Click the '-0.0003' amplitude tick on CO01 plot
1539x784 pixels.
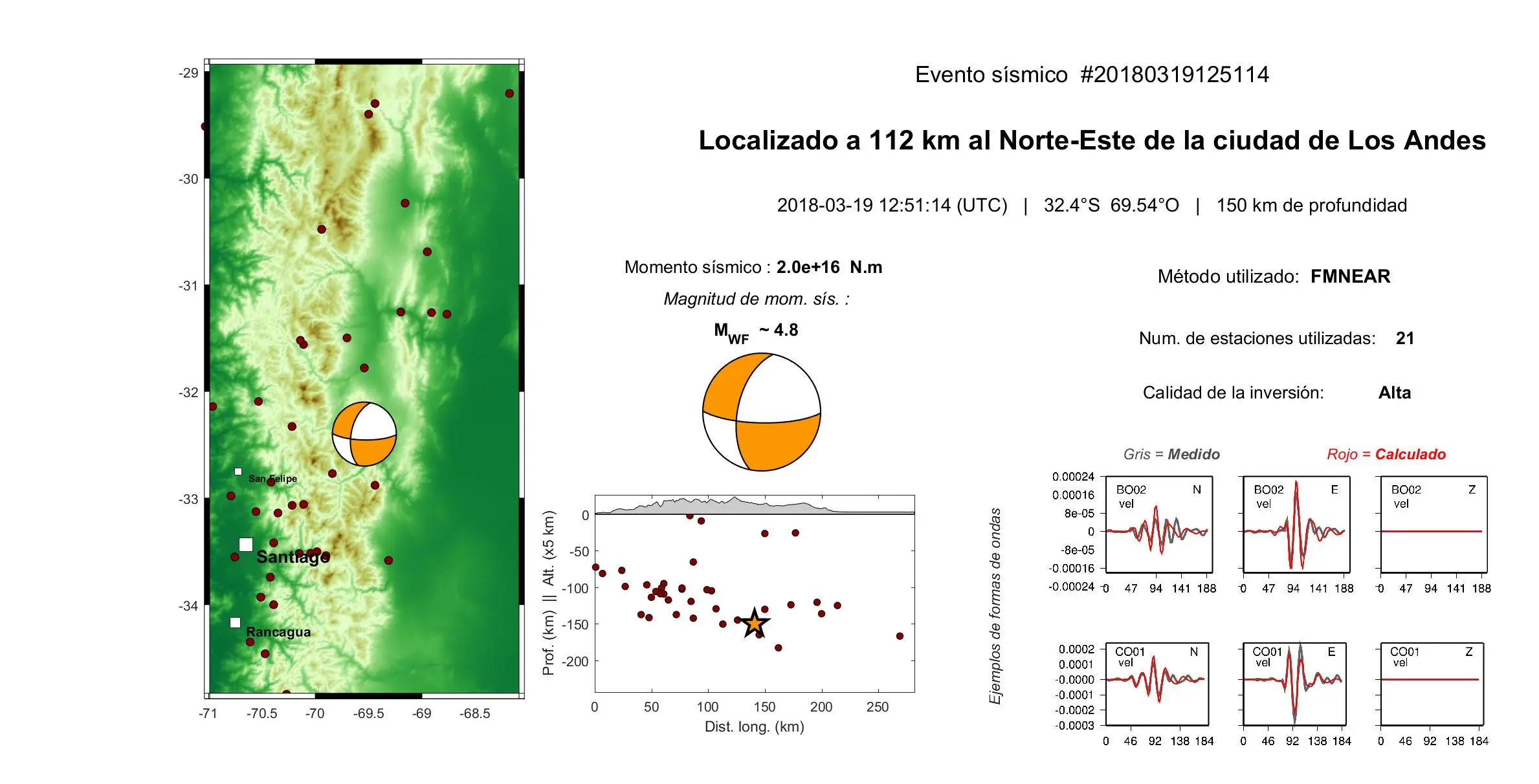point(1075,725)
